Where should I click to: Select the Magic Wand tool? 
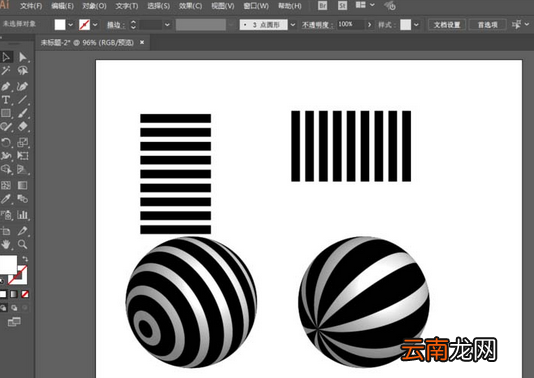6,70
